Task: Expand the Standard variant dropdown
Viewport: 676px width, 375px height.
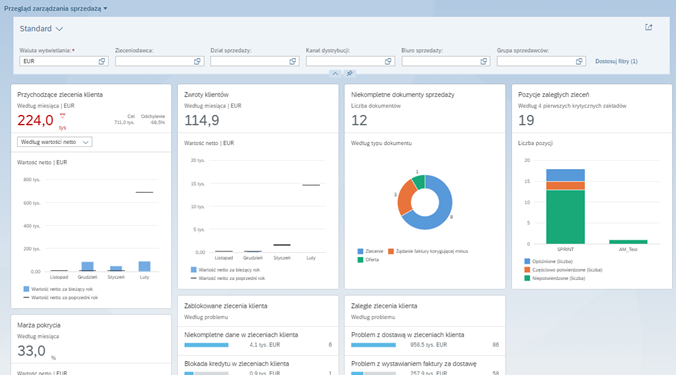Action: 41,29
